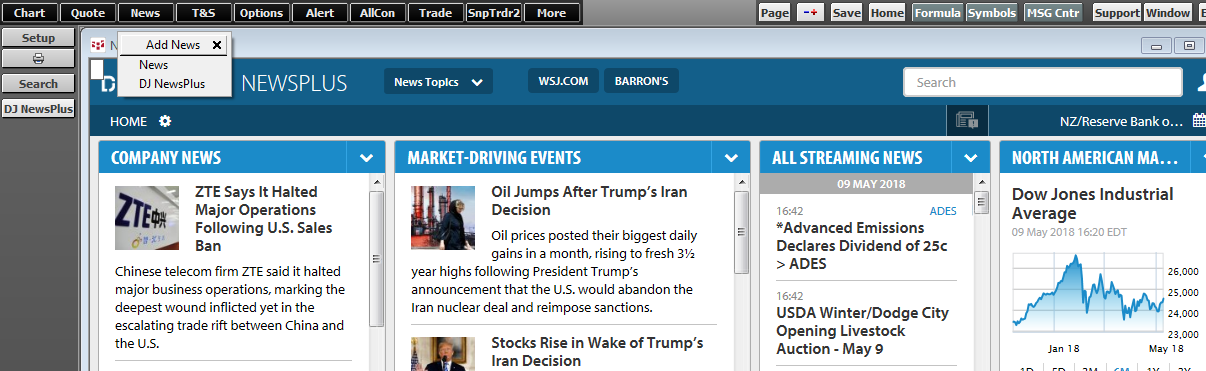Open Advanced Emissions Declares Dividend headline
Image resolution: width=1206 pixels, height=371 pixels.
[862, 245]
